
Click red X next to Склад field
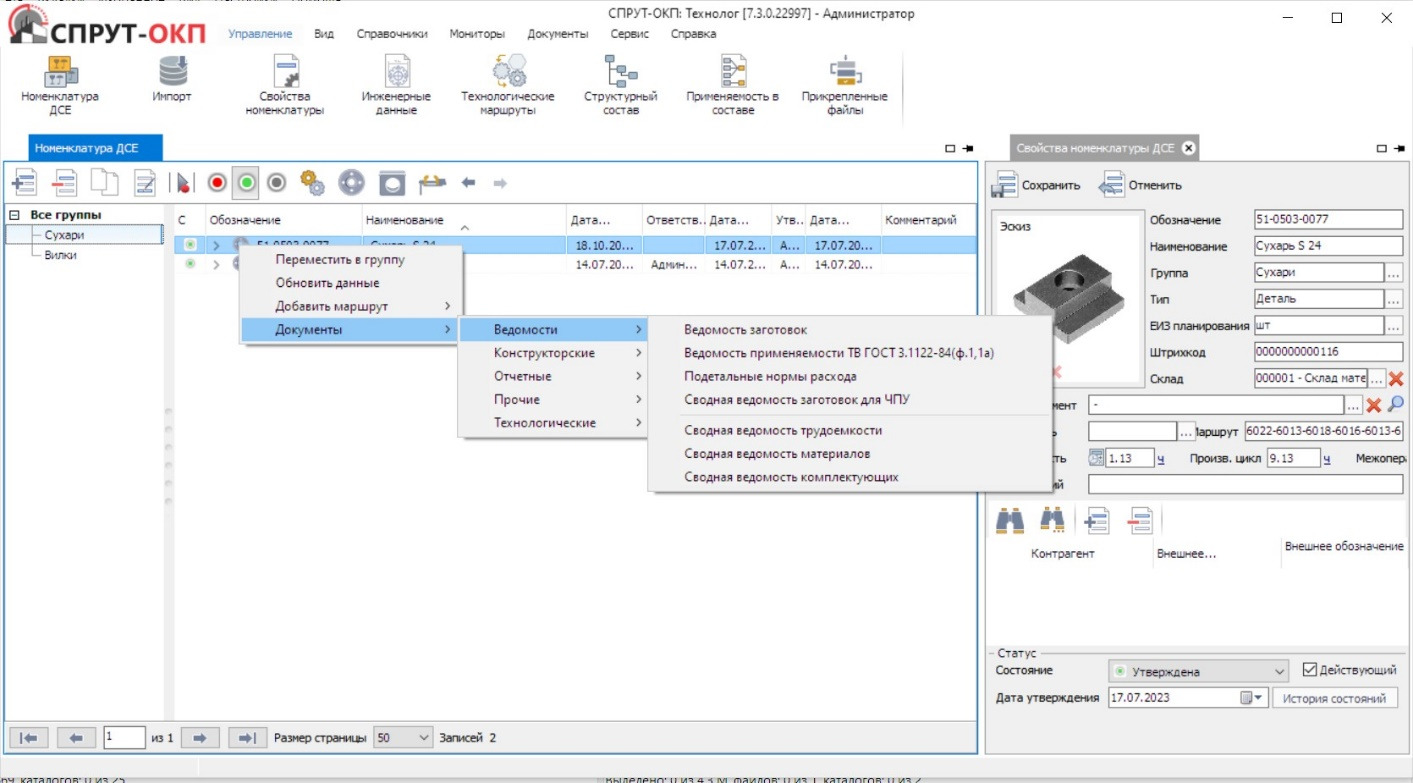[x=1396, y=379]
